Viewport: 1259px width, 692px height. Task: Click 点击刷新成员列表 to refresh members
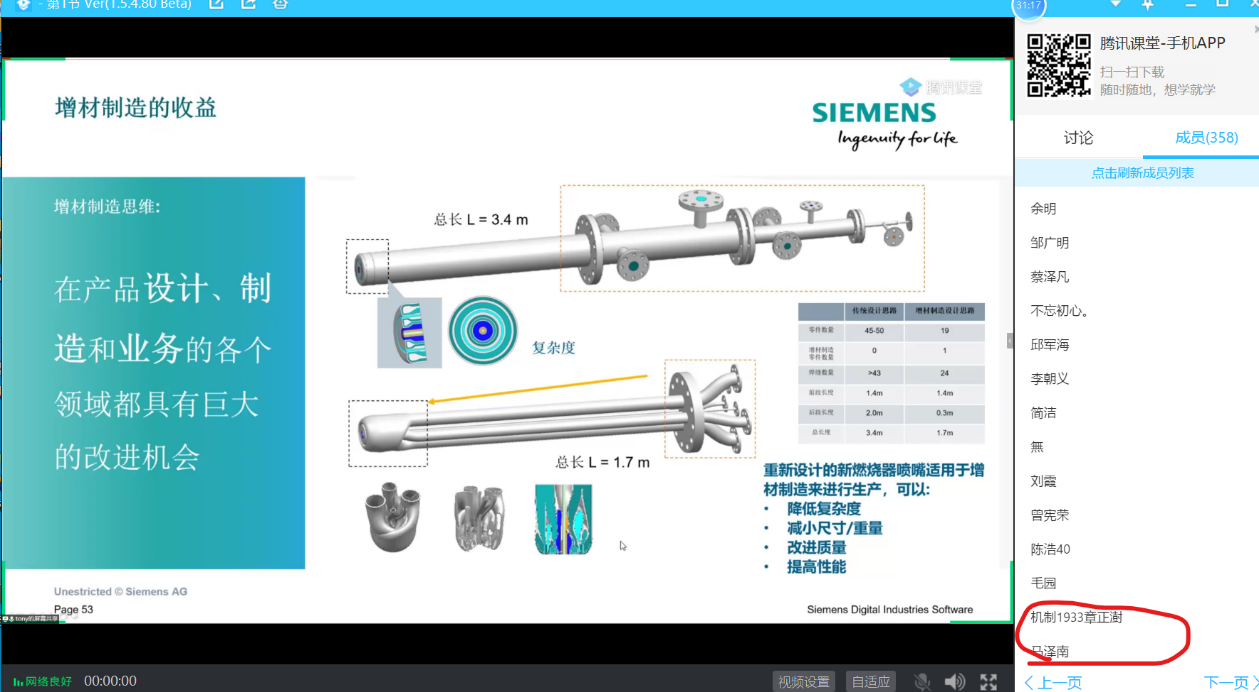1142,172
